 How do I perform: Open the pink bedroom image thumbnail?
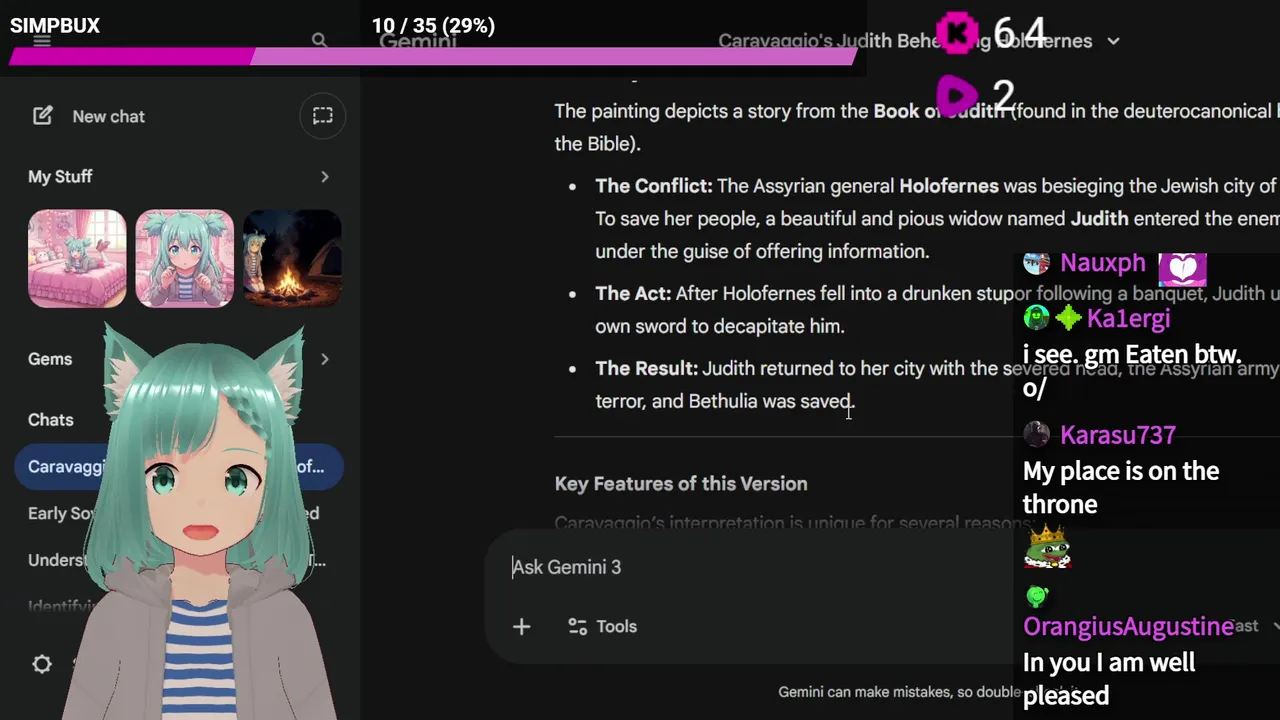pyautogui.click(x=77, y=258)
